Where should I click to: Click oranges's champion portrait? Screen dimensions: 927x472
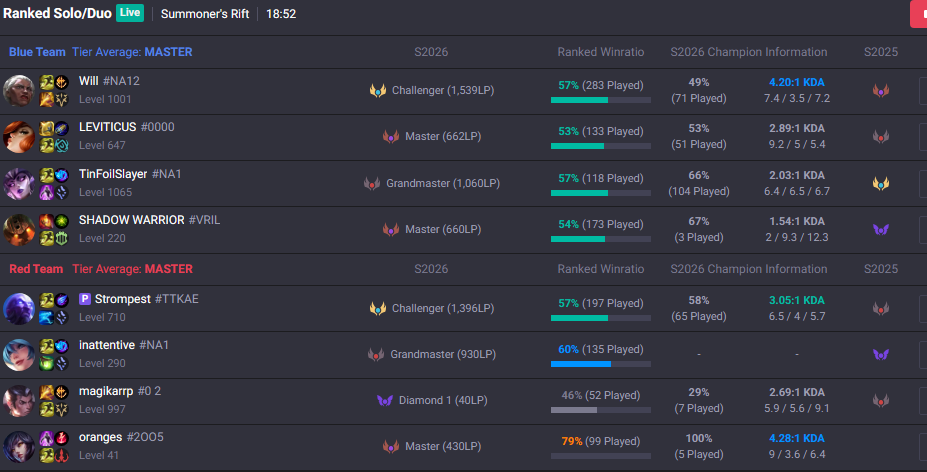19,447
